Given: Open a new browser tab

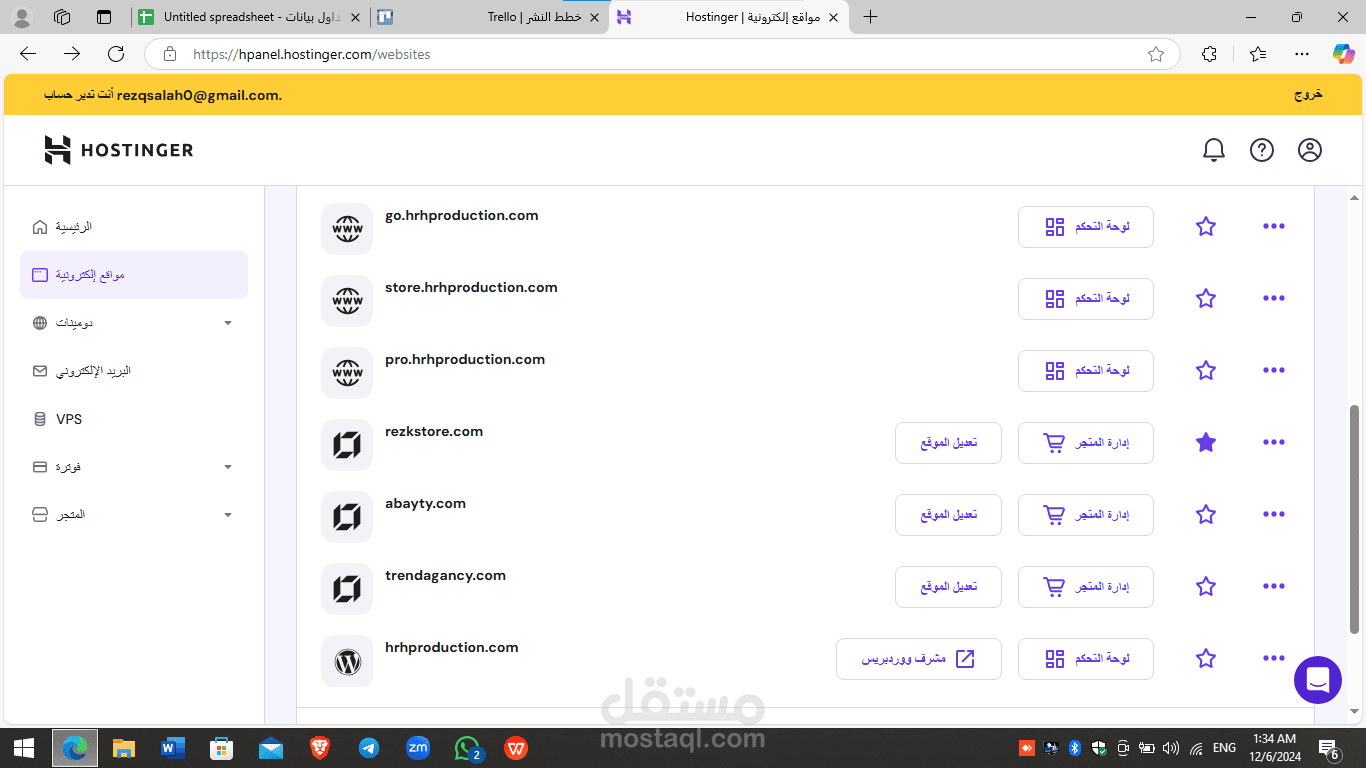Looking at the screenshot, I should click(870, 17).
